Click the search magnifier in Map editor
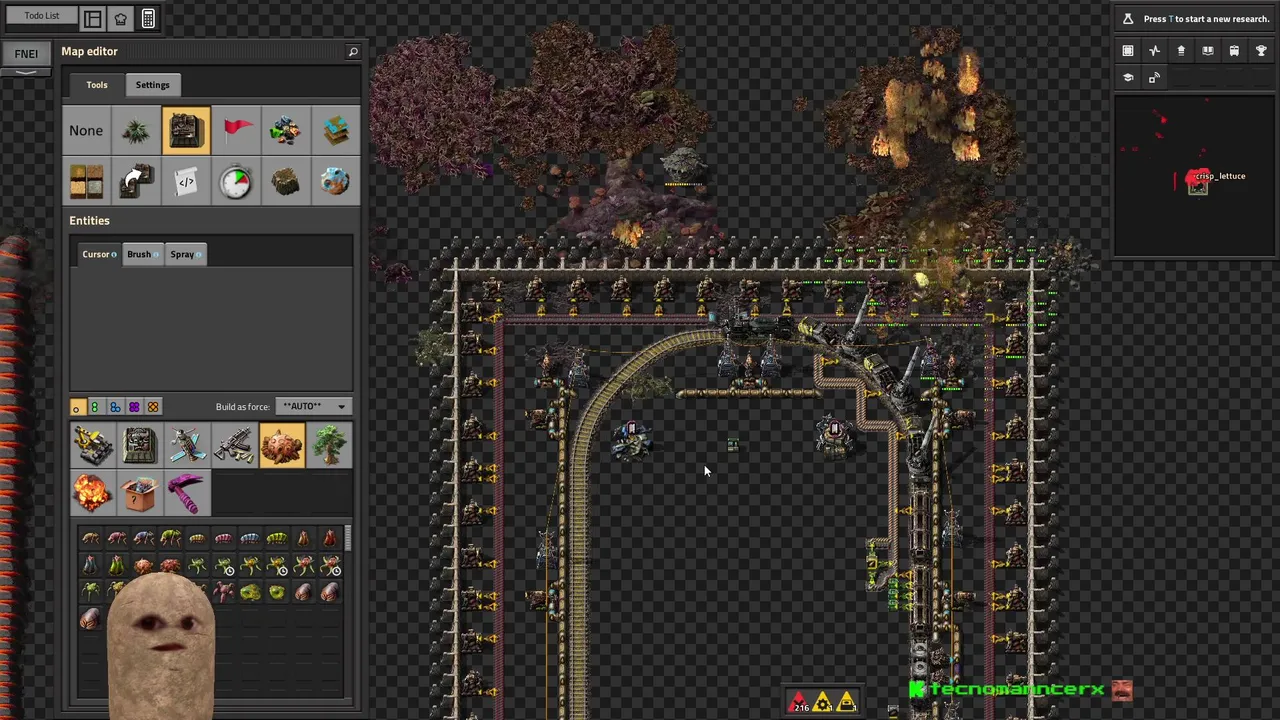The width and height of the screenshot is (1280, 720). tap(353, 52)
